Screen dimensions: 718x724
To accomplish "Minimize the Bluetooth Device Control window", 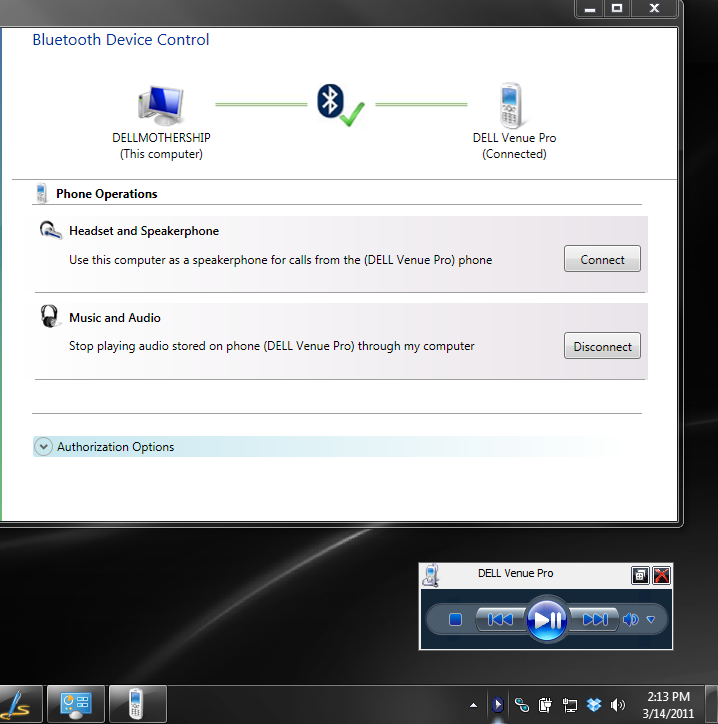I will [x=589, y=8].
